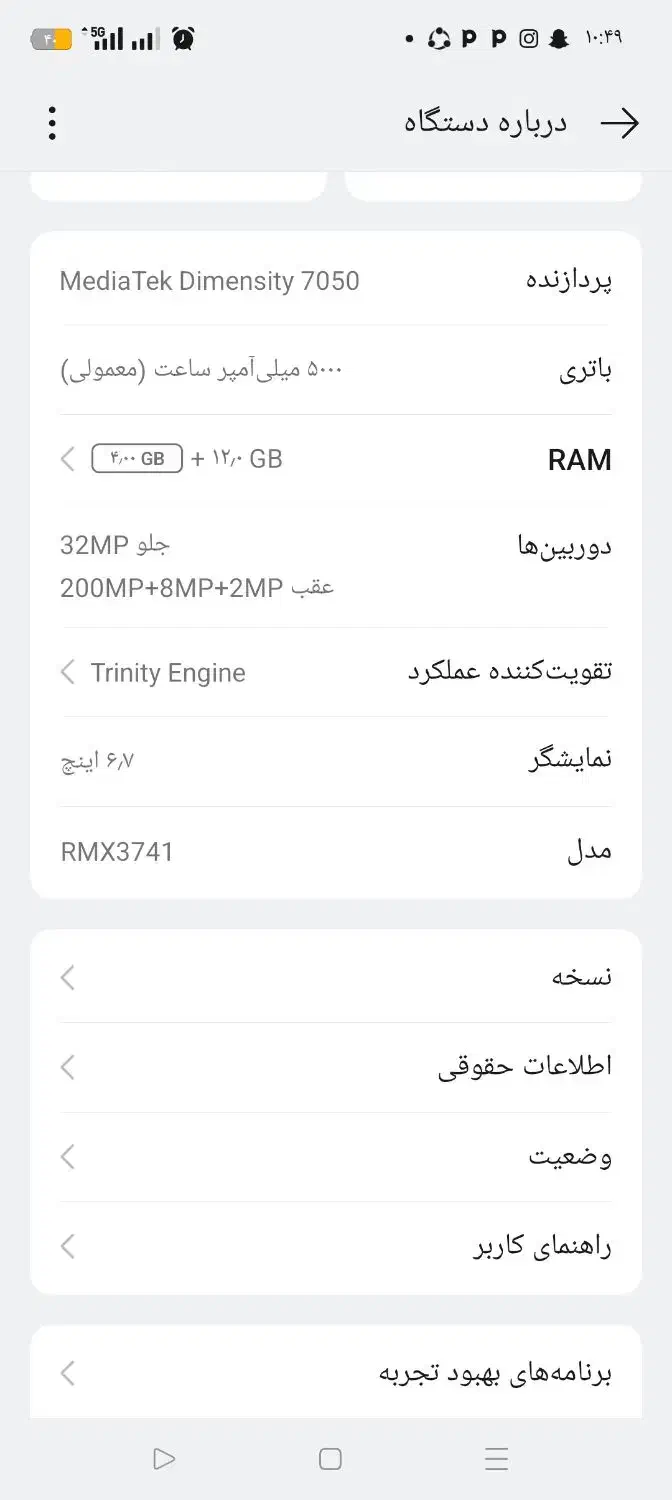
Task: Tap the Back triangle in navigation bar
Action: [163, 1459]
